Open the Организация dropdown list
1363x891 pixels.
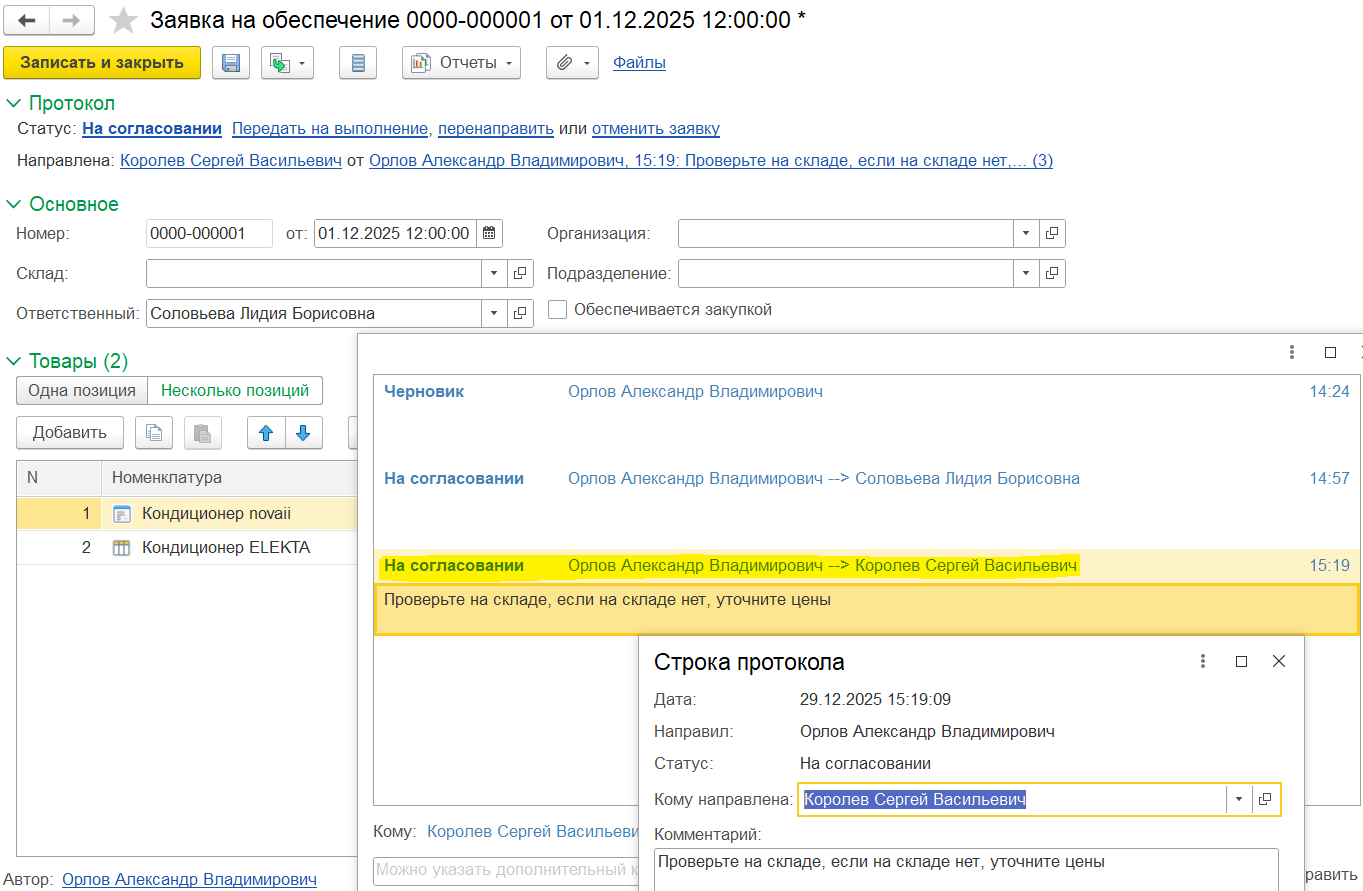pyautogui.click(x=1026, y=234)
